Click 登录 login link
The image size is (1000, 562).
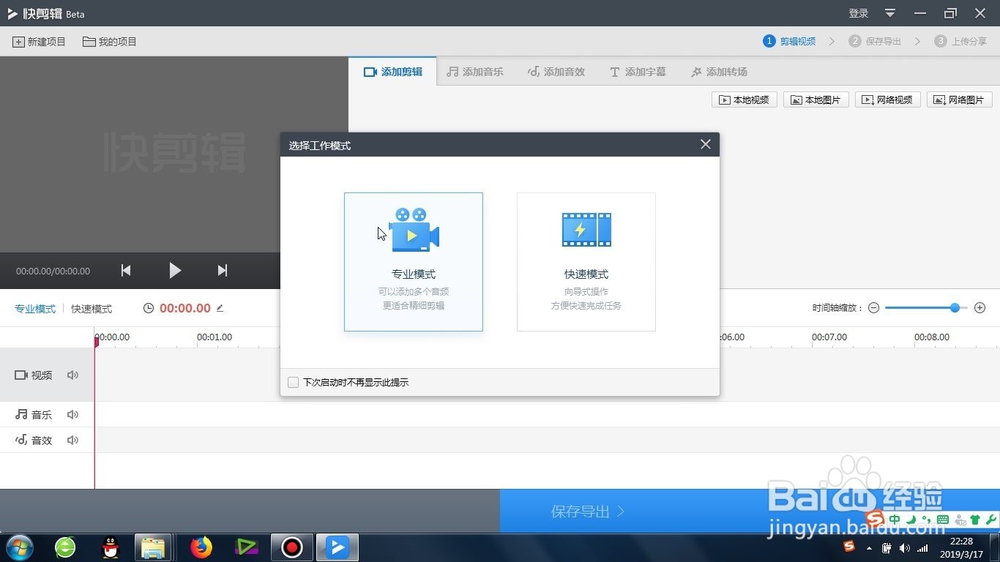pos(858,13)
